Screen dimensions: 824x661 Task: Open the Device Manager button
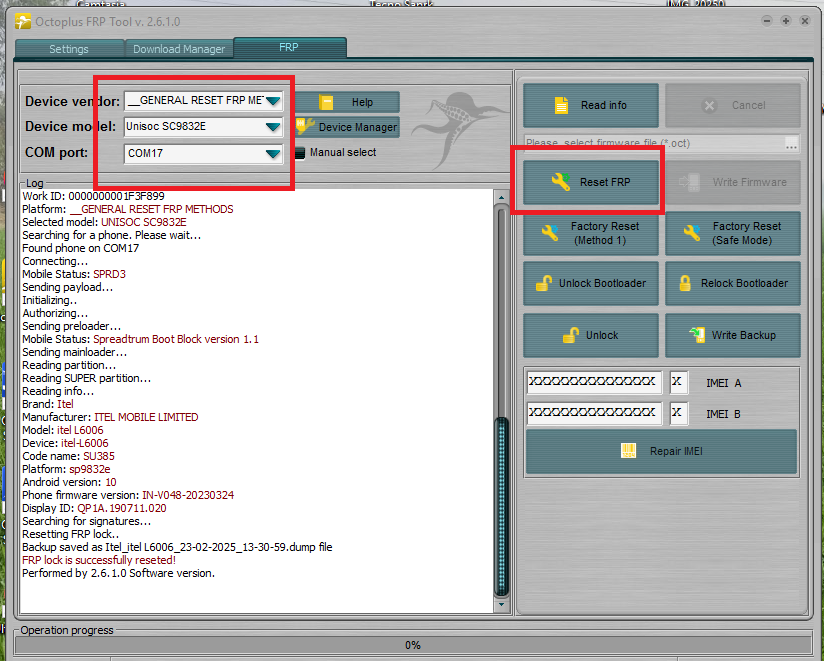(347, 127)
